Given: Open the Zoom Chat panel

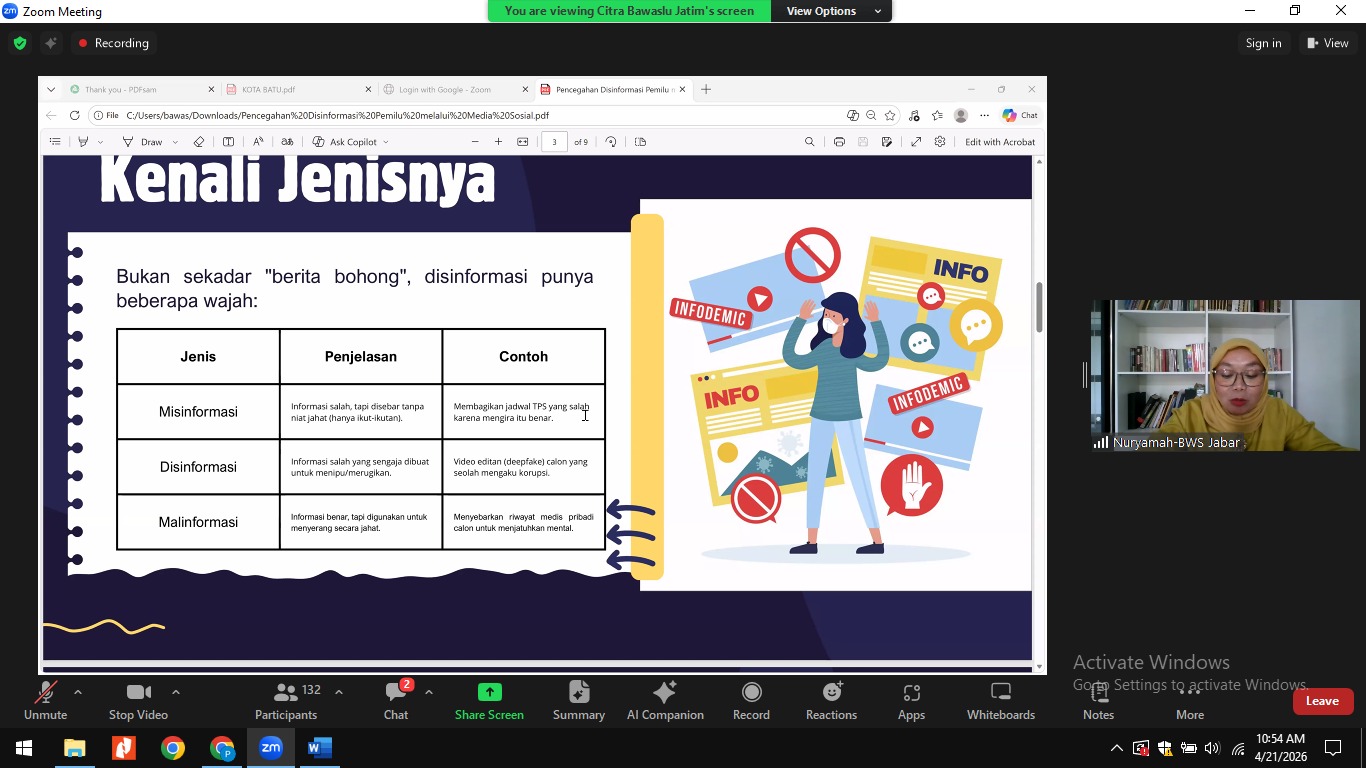Looking at the screenshot, I should pos(396,700).
